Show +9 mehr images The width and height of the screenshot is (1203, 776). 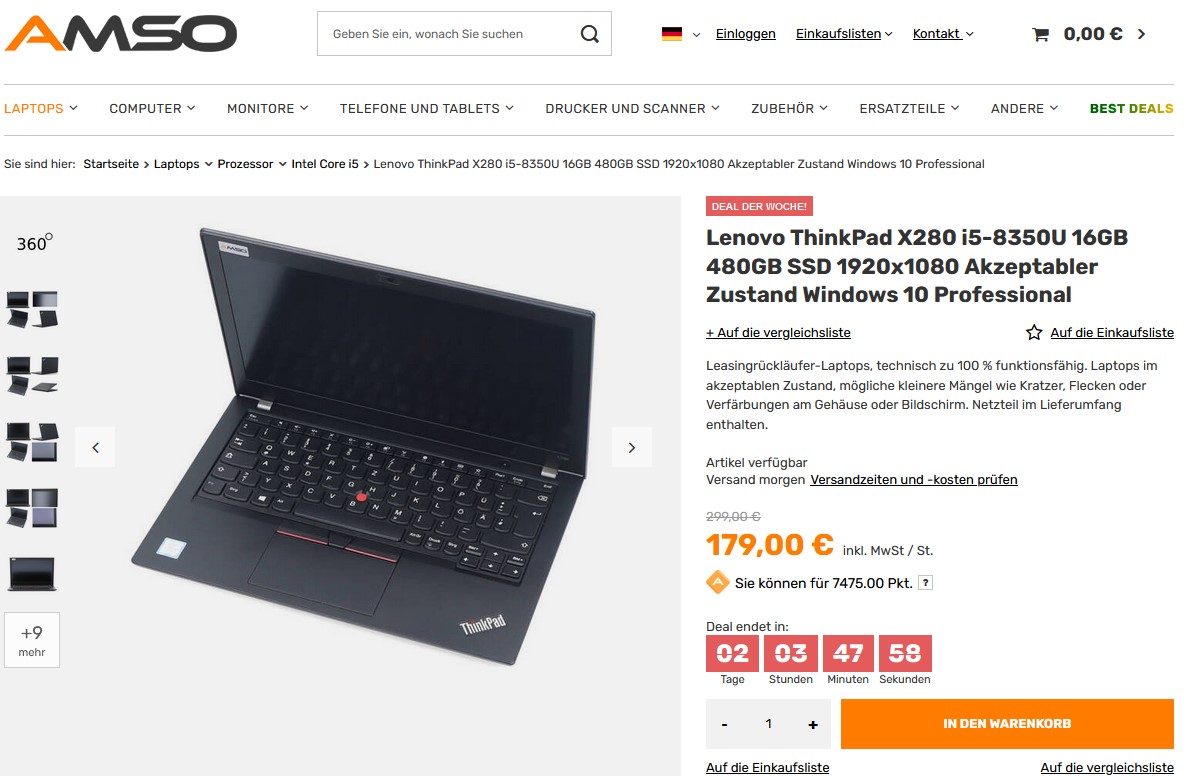tap(32, 640)
